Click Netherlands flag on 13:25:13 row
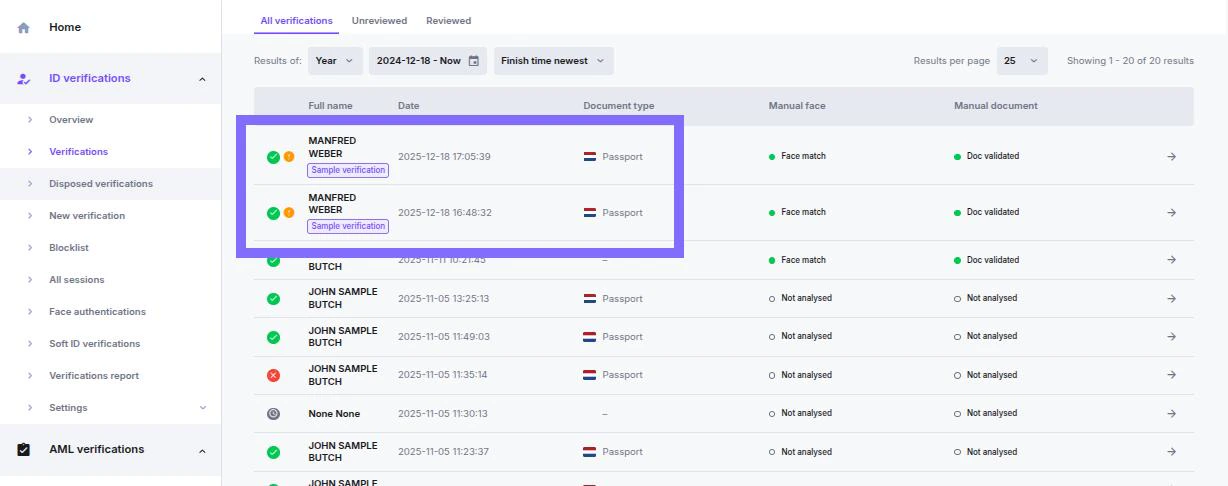 590,299
